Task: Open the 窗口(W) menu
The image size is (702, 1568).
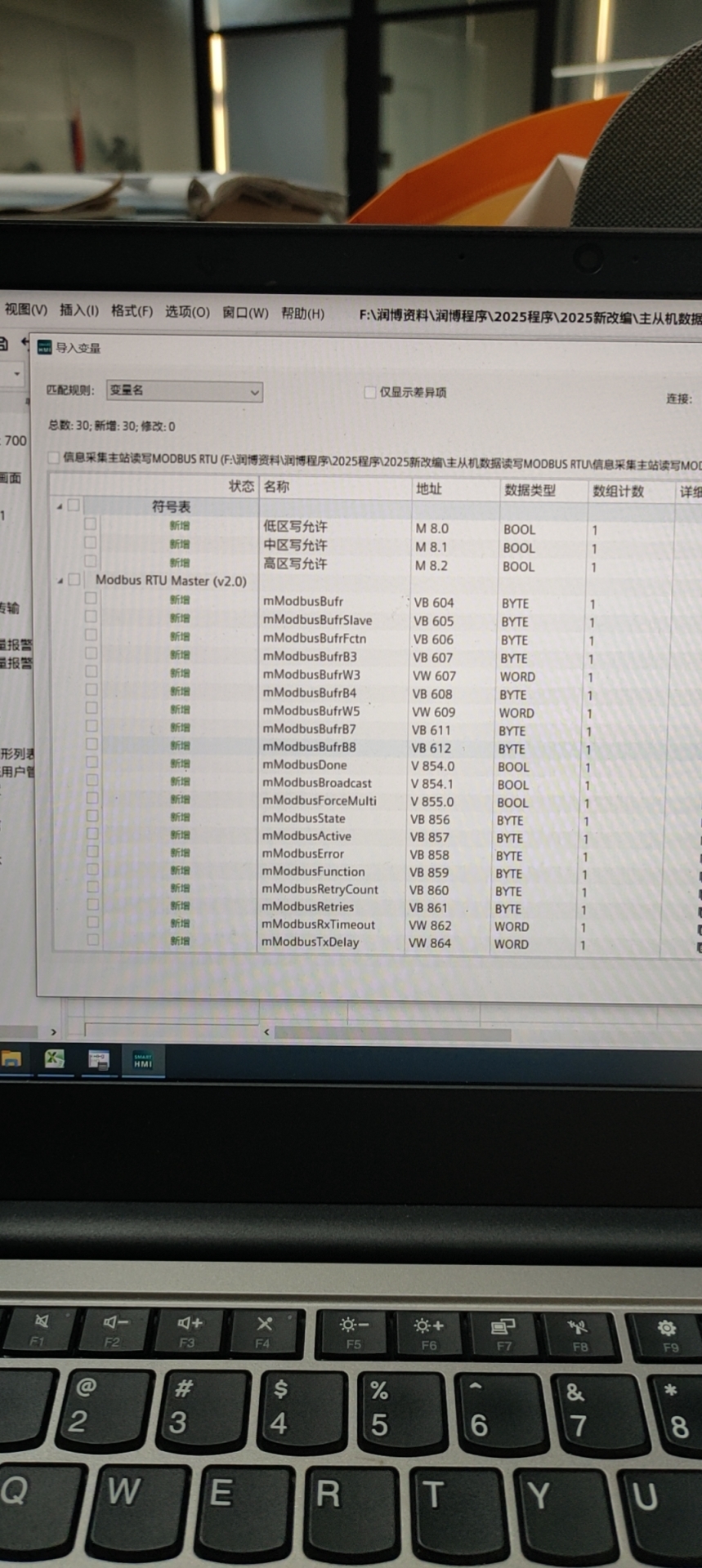Action: (x=245, y=313)
